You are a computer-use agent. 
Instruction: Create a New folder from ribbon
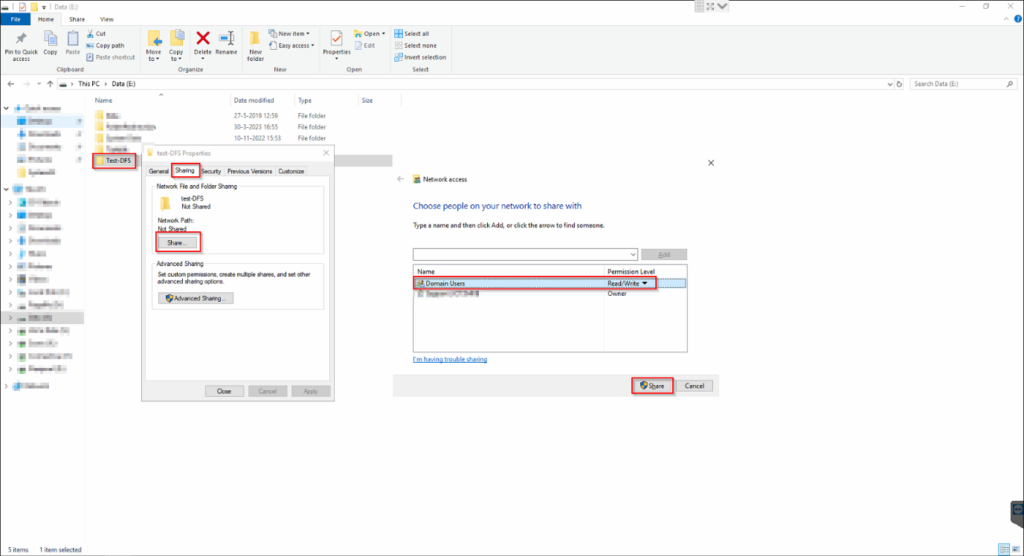click(x=255, y=43)
